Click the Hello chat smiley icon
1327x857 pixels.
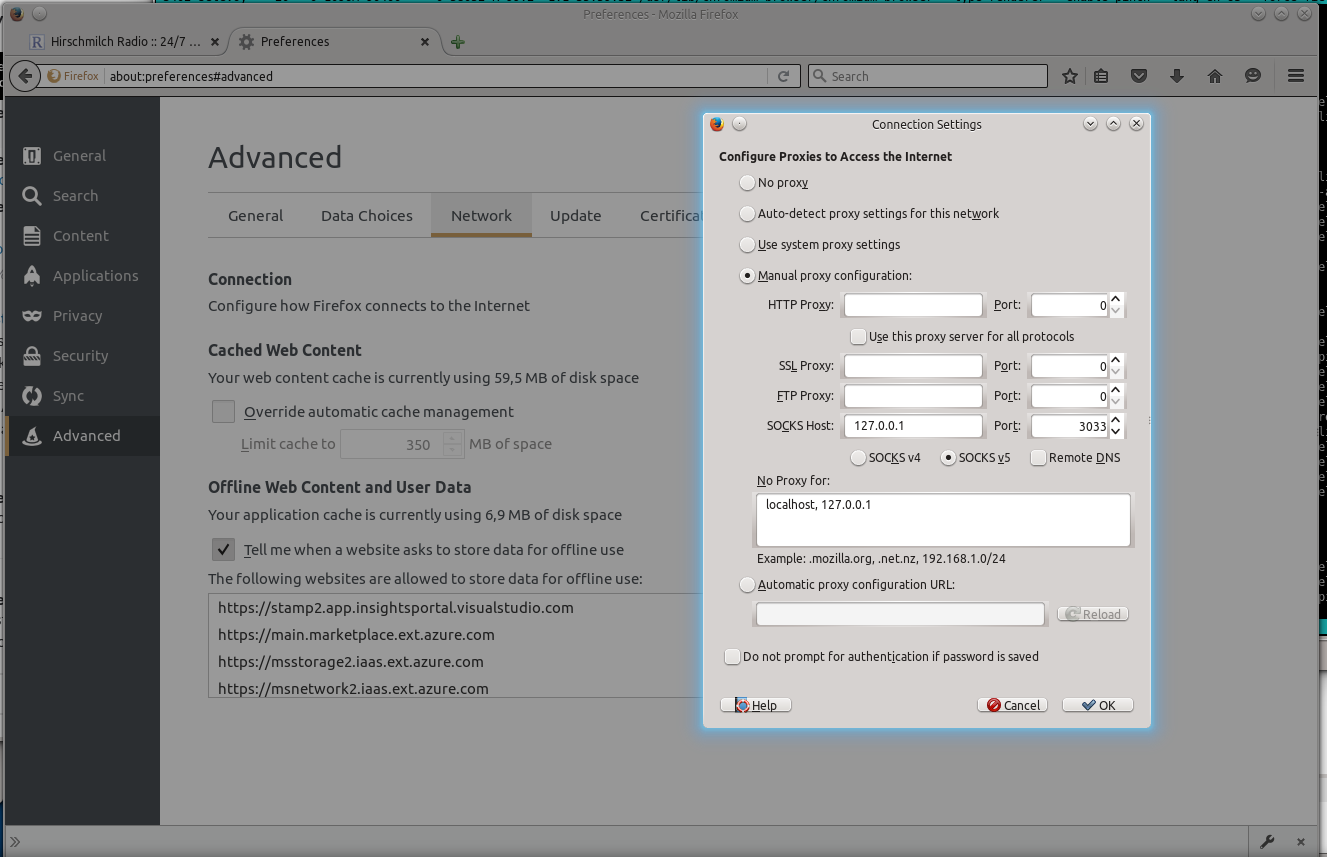point(1253,76)
